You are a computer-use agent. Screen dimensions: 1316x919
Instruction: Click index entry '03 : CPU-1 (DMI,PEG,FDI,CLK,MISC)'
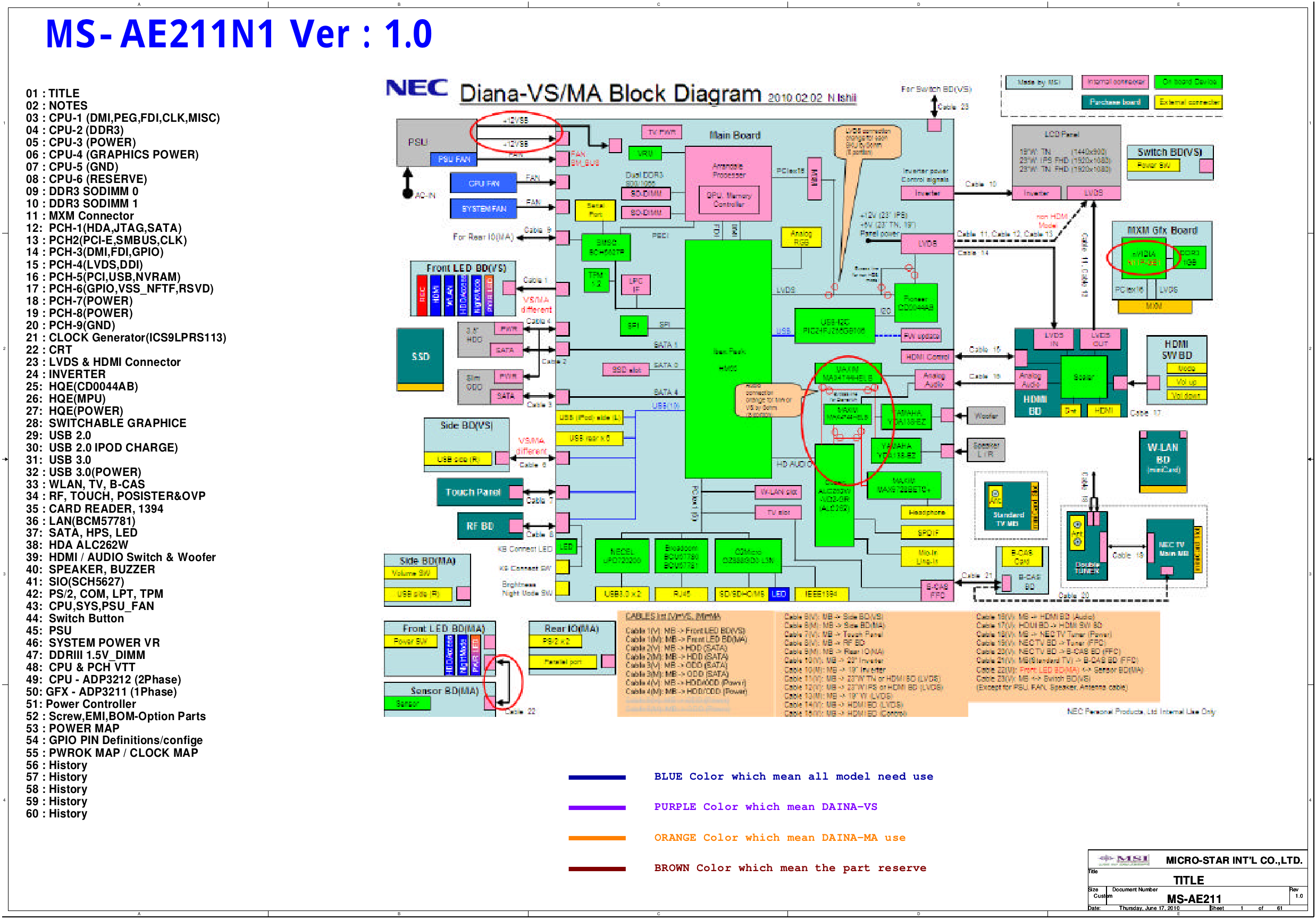123,118
